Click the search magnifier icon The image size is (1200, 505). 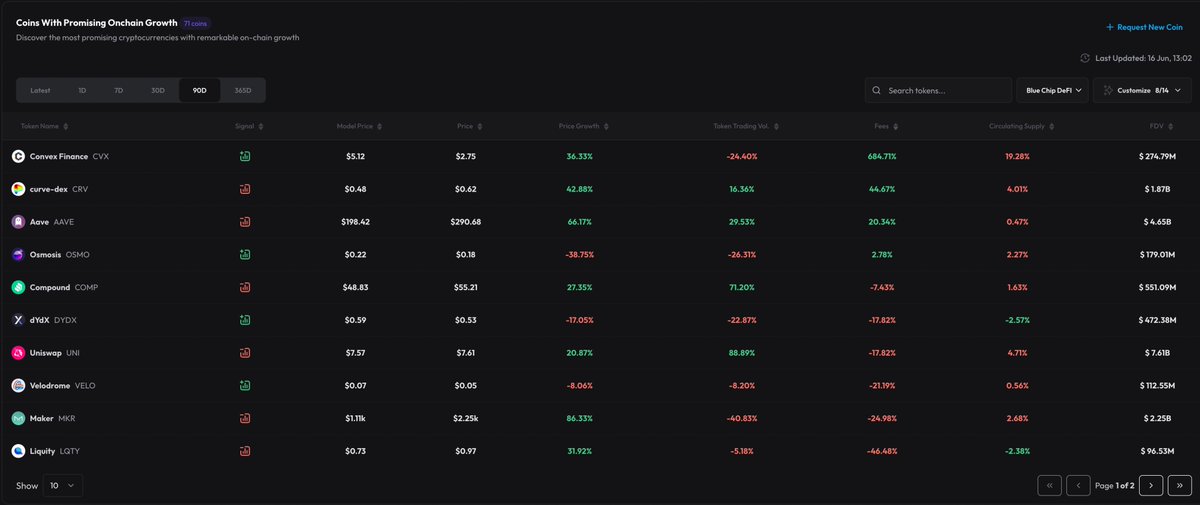point(877,90)
